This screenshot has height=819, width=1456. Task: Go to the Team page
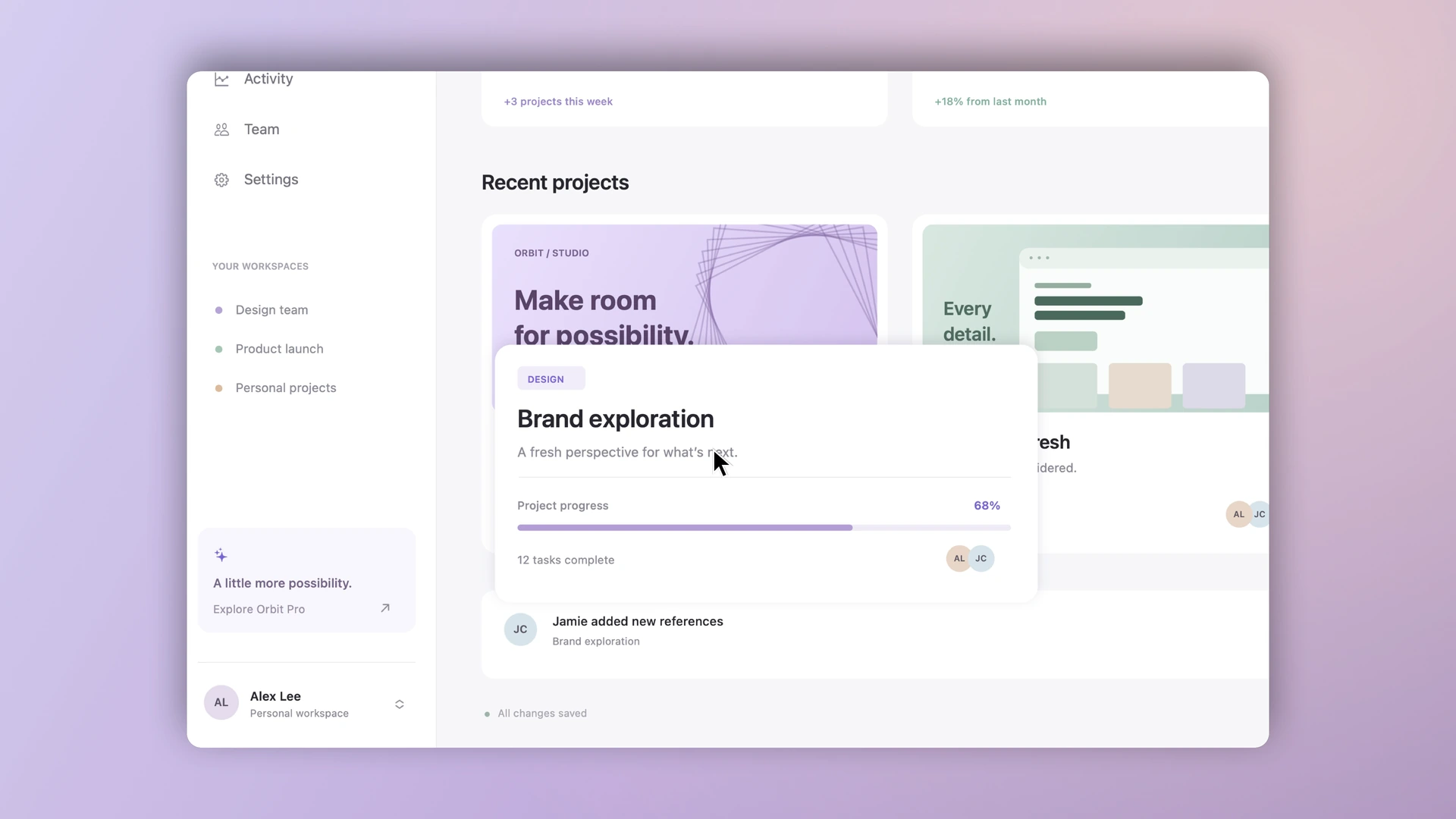click(x=262, y=130)
